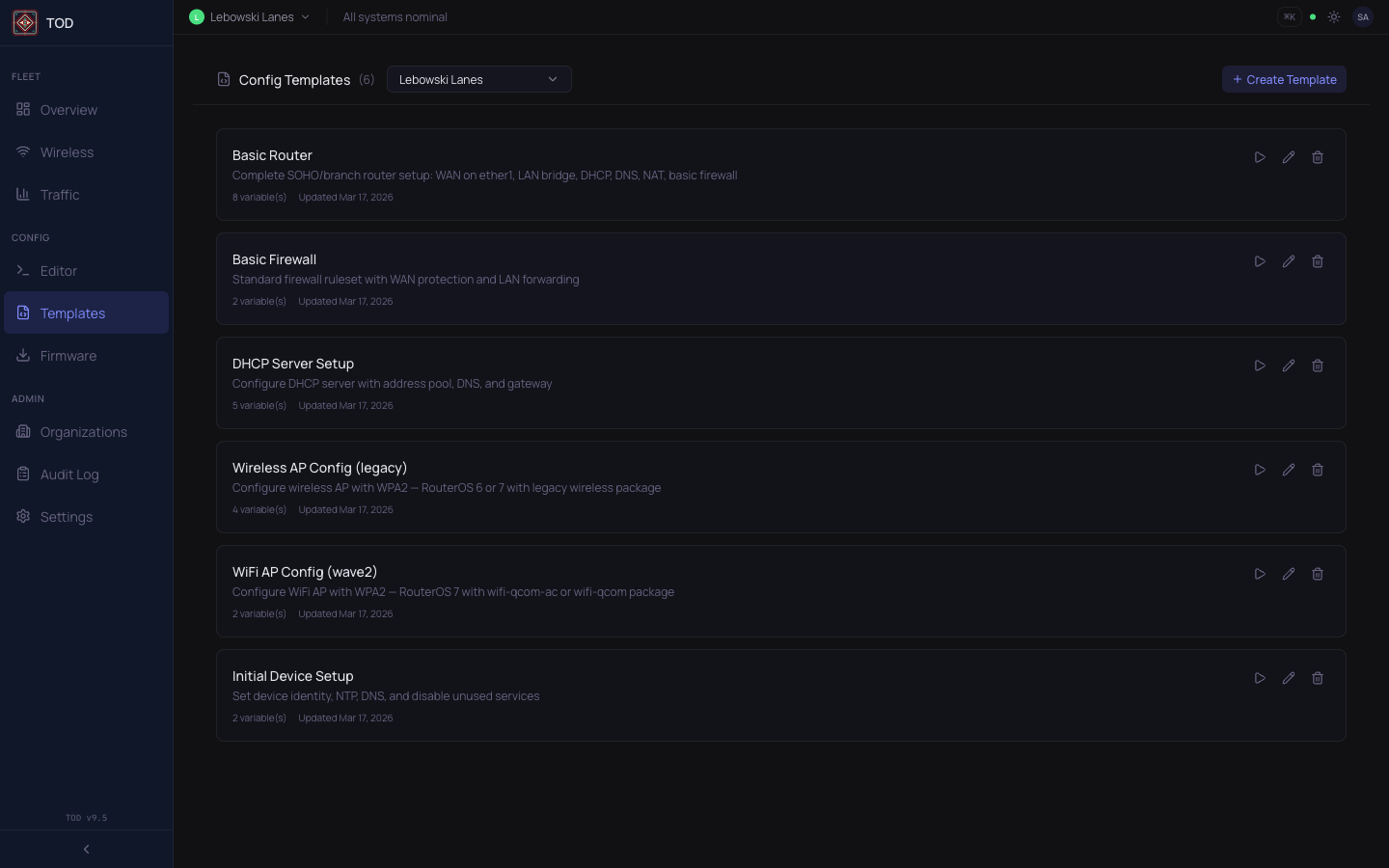The height and width of the screenshot is (868, 1389).
Task: Run the Basic Router template
Action: point(1260,157)
